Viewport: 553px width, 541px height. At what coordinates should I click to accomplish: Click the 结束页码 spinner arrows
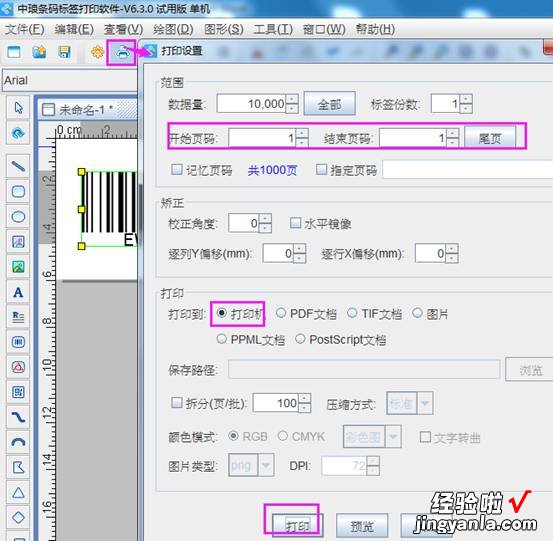point(452,138)
